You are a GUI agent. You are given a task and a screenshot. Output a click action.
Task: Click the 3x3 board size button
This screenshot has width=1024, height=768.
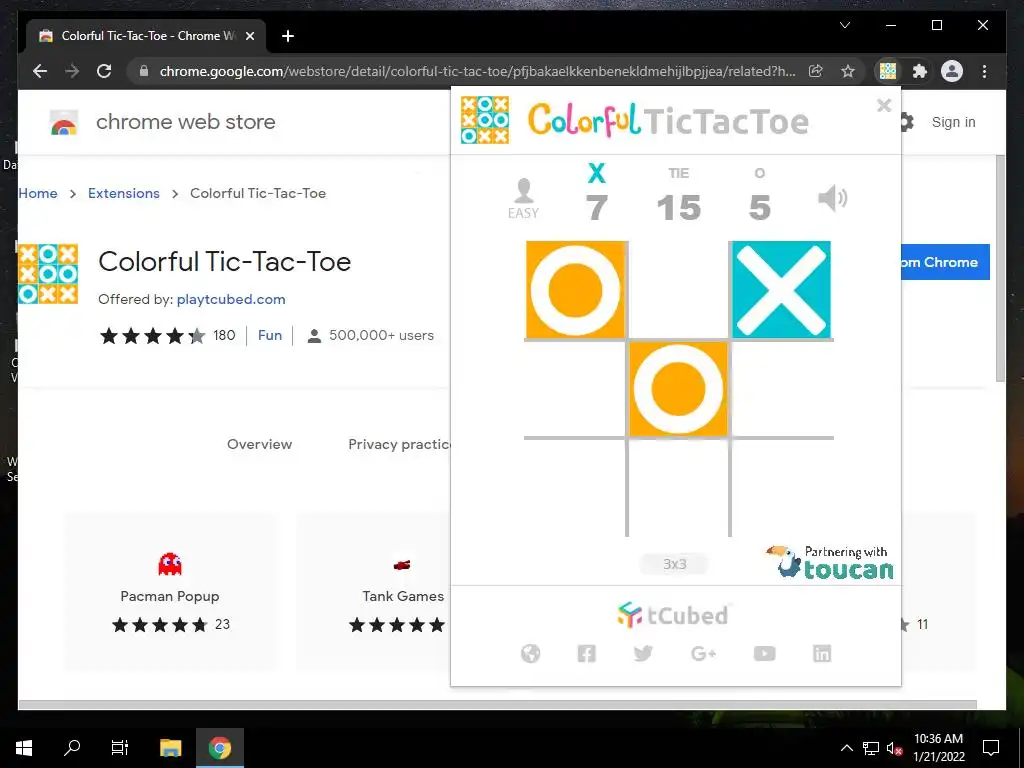[675, 564]
